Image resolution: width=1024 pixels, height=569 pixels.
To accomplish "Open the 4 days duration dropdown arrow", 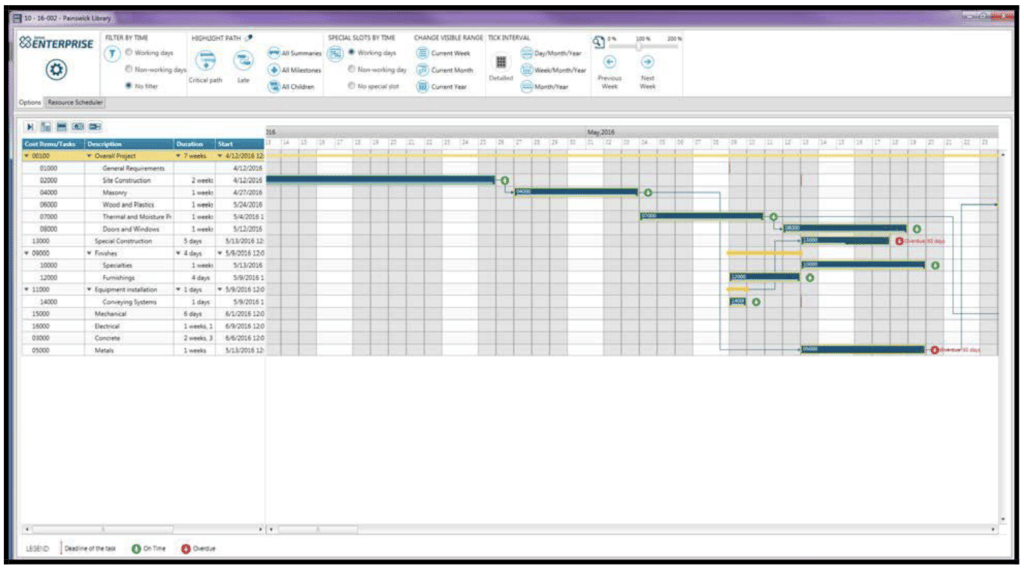I will click(178, 253).
